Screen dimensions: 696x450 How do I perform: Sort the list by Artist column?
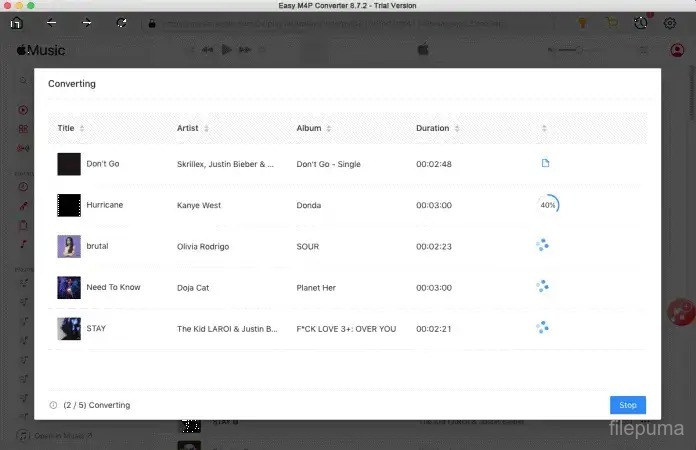(207, 128)
